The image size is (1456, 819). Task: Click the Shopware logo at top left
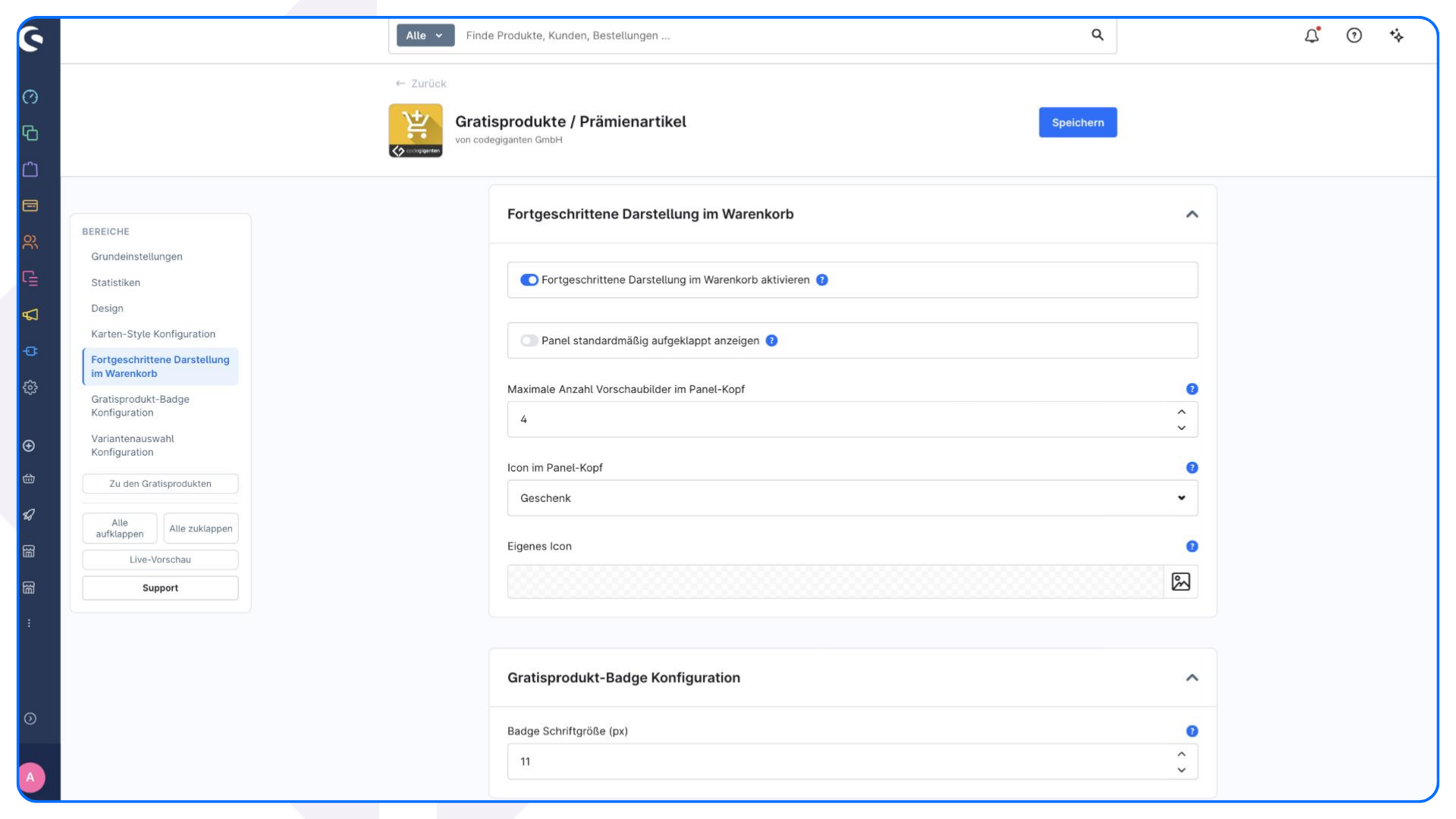click(x=31, y=38)
